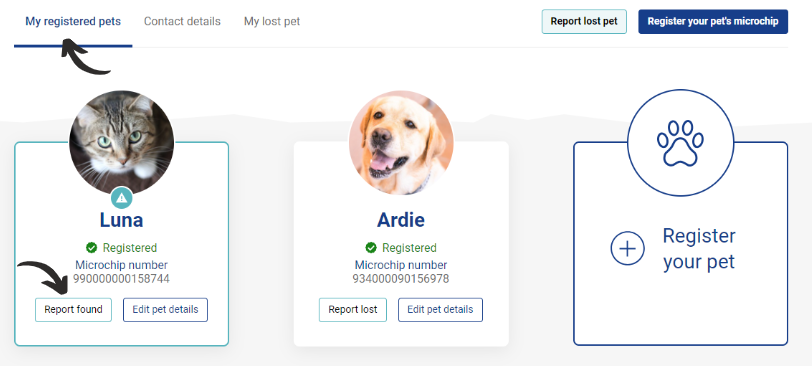Click Ardie's name heading

(x=401, y=220)
